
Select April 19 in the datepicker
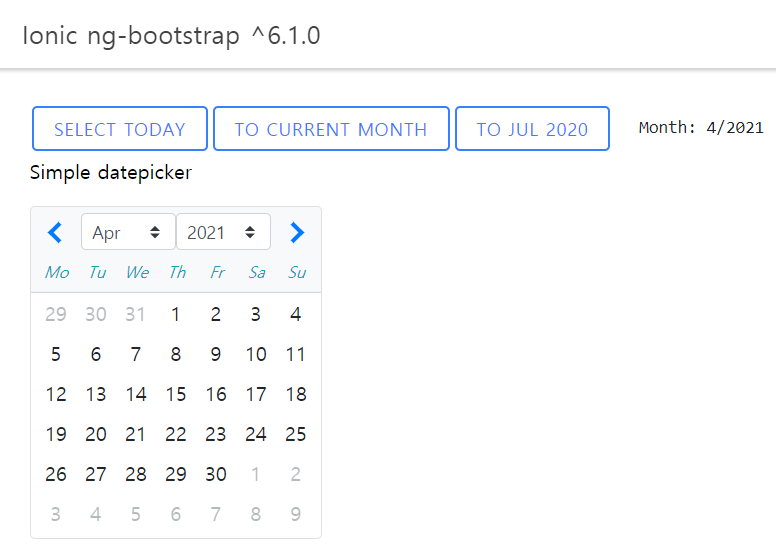[55, 434]
